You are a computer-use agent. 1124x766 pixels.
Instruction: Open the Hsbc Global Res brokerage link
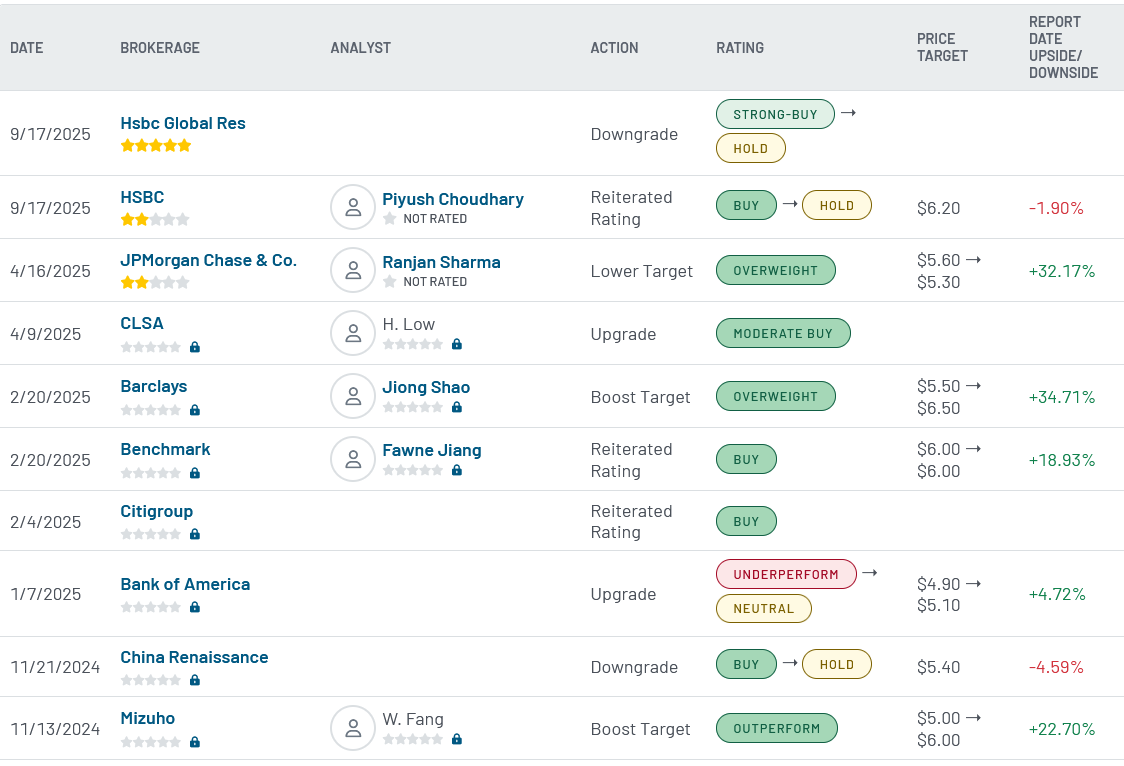click(x=183, y=123)
